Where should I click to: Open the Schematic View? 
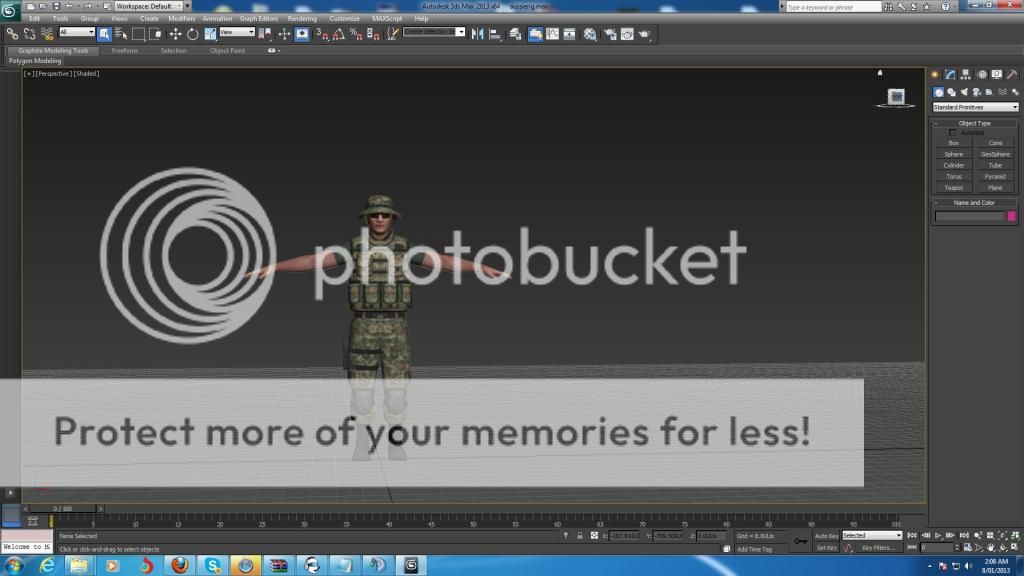coord(569,34)
